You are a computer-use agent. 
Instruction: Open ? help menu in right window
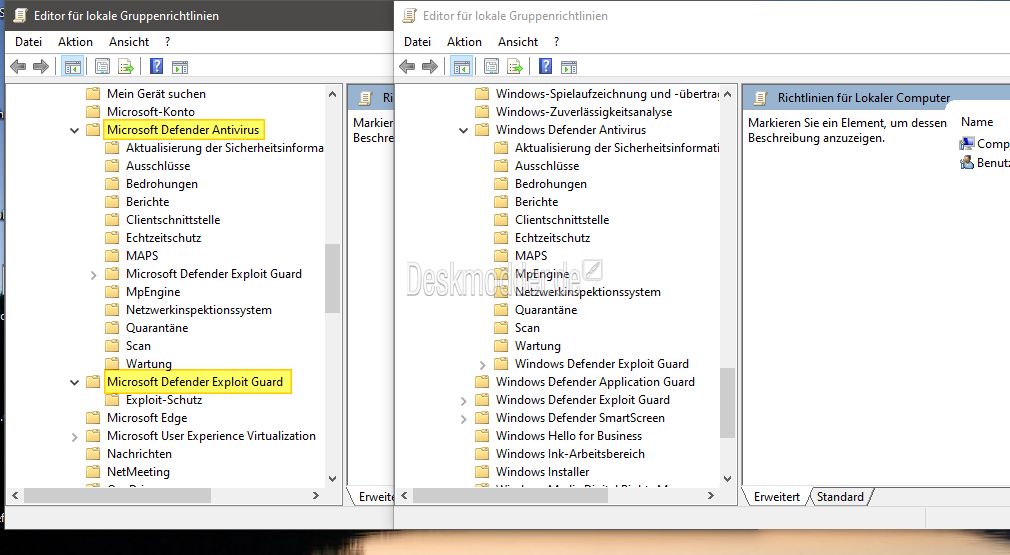(x=557, y=42)
